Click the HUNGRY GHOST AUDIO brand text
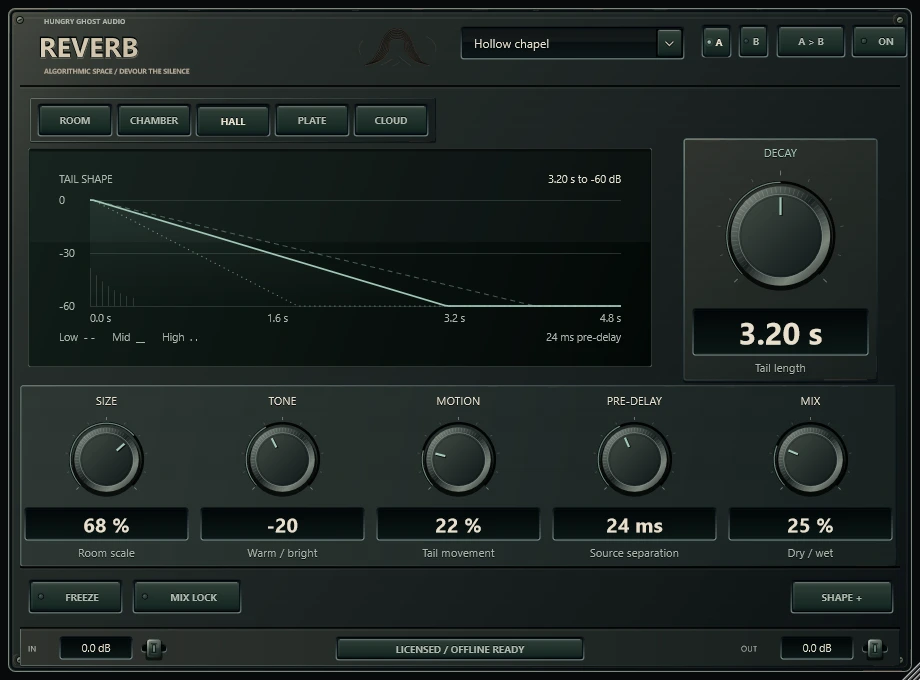 point(84,21)
